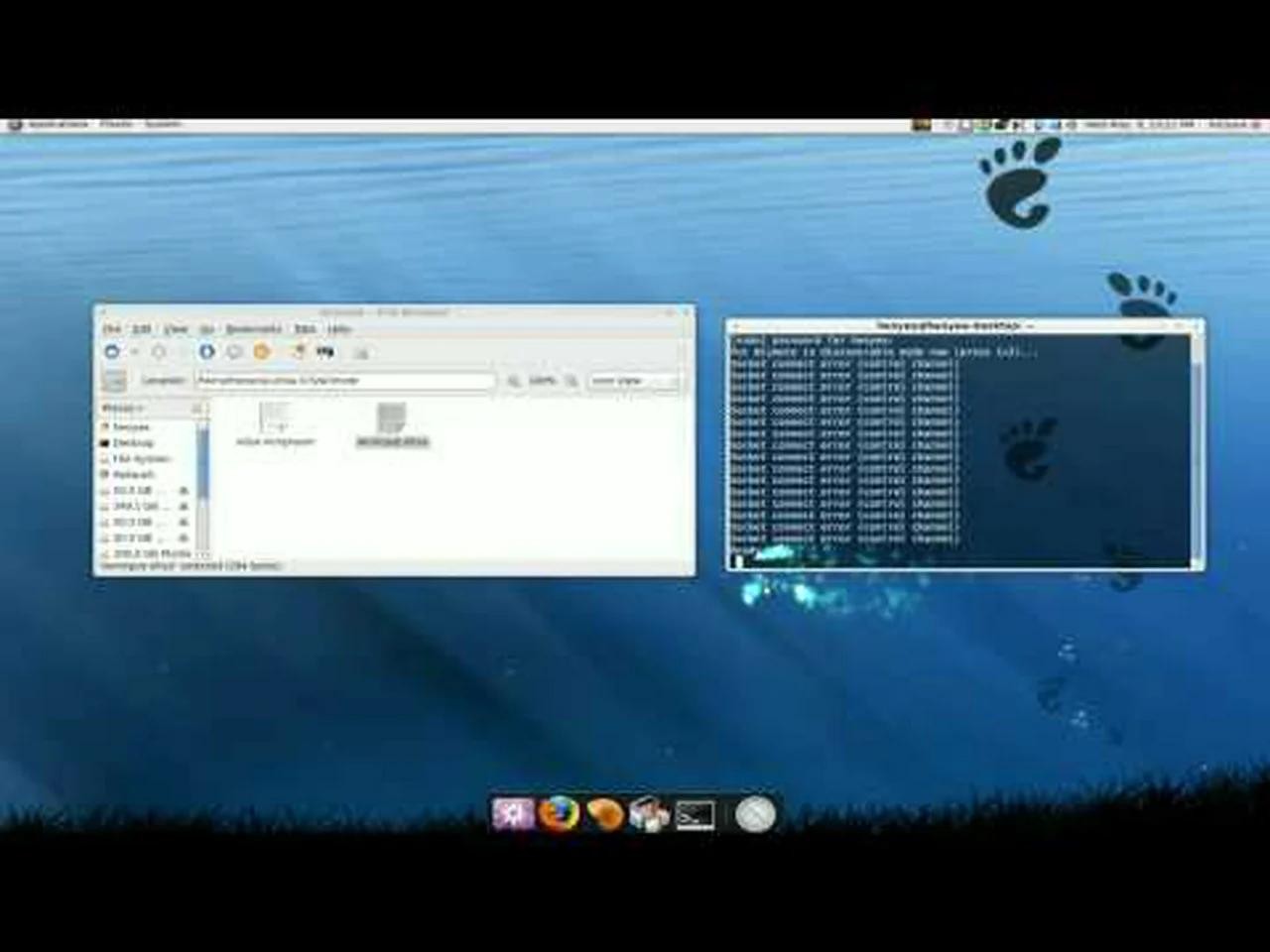Go to the Home folder via toolbar icon
The height and width of the screenshot is (952, 1270).
coord(261,352)
